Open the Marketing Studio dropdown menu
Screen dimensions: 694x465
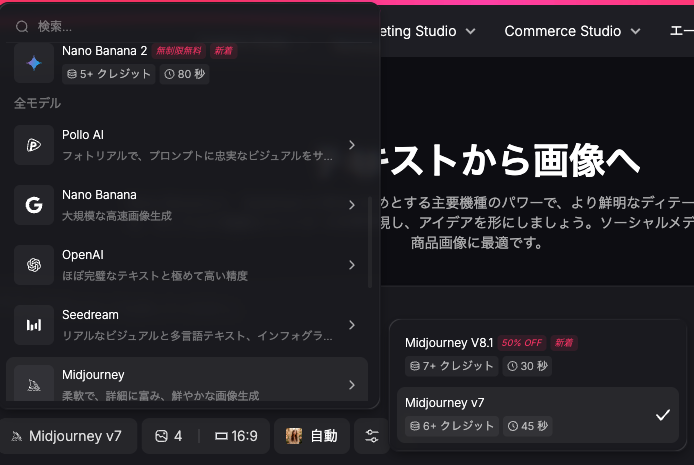tap(428, 31)
